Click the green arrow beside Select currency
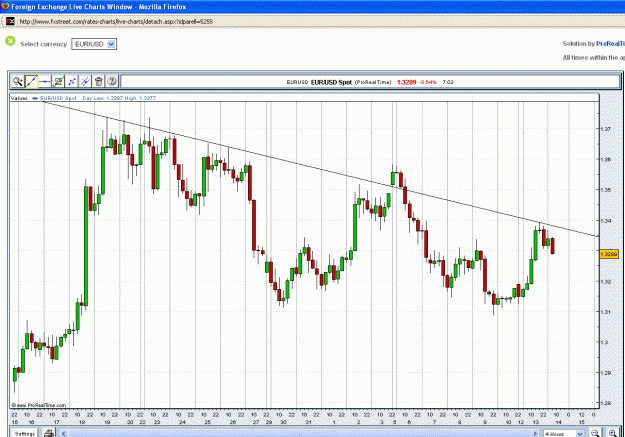This screenshot has width=625, height=437. click(10, 41)
